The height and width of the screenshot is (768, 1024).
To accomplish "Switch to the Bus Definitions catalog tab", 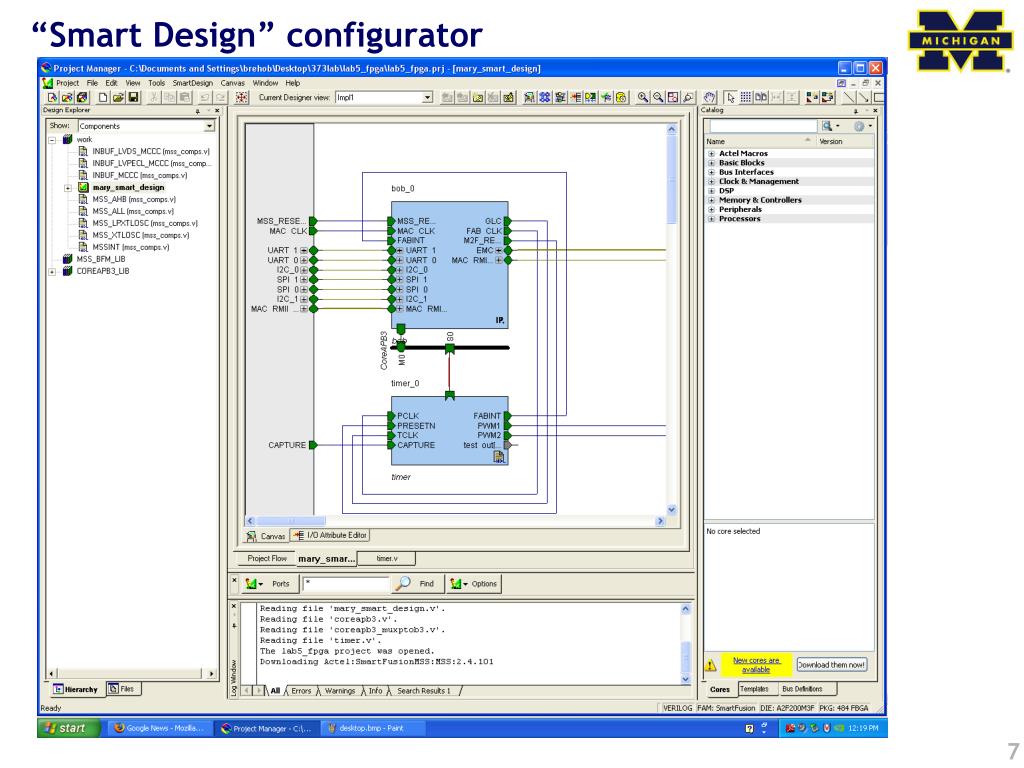I will [803, 689].
